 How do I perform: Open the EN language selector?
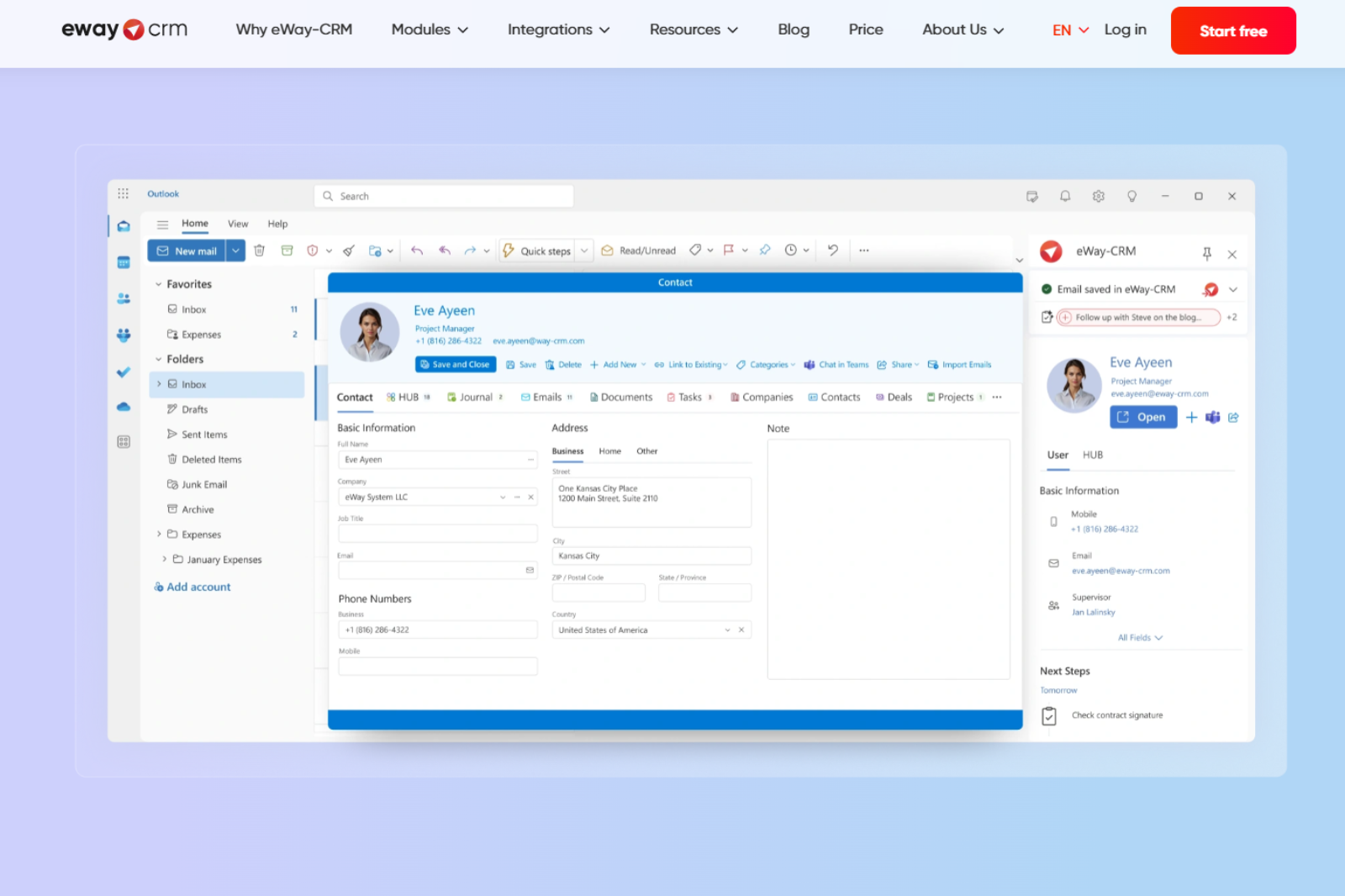pyautogui.click(x=1070, y=30)
